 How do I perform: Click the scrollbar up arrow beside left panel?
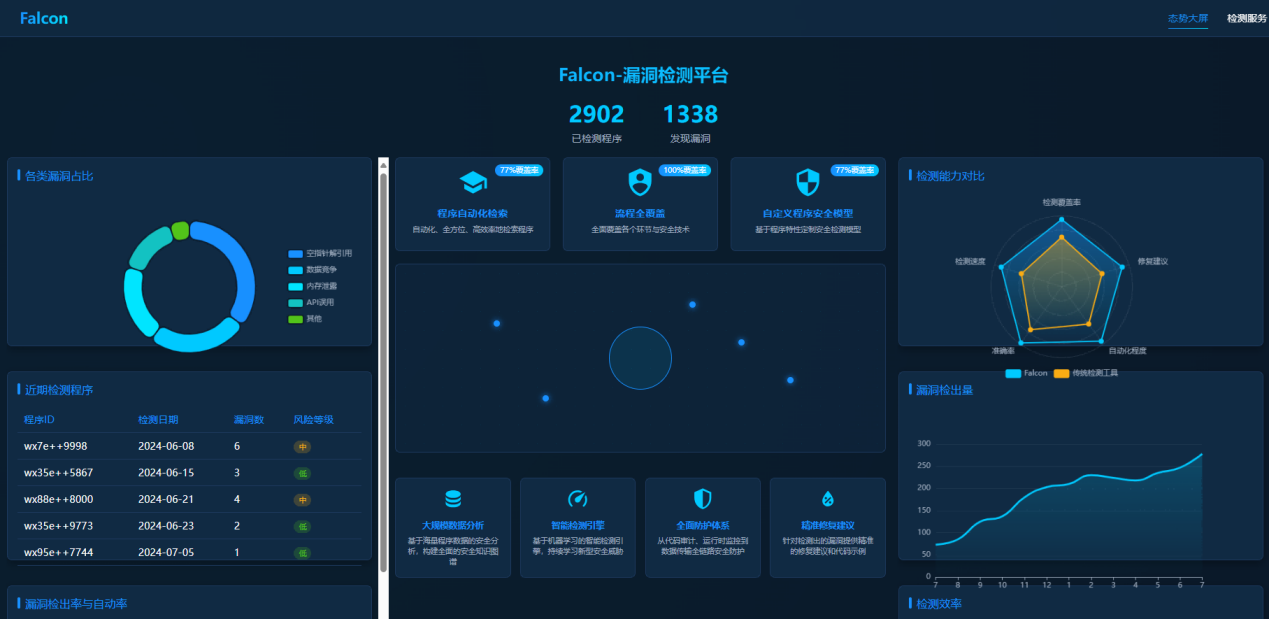click(383, 165)
